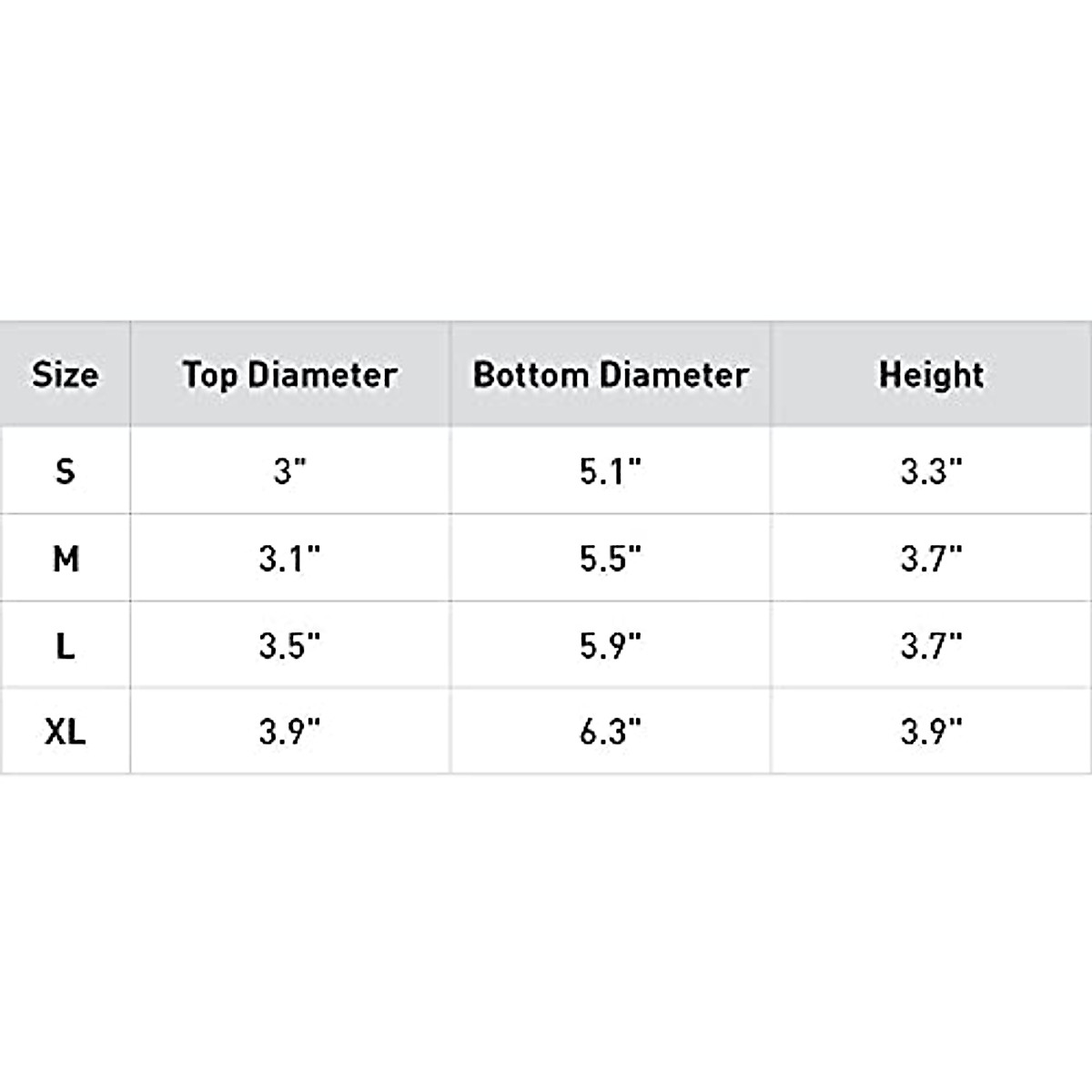Select the height value for size XL
Viewport: 1092px width, 1092px height.
click(x=931, y=731)
